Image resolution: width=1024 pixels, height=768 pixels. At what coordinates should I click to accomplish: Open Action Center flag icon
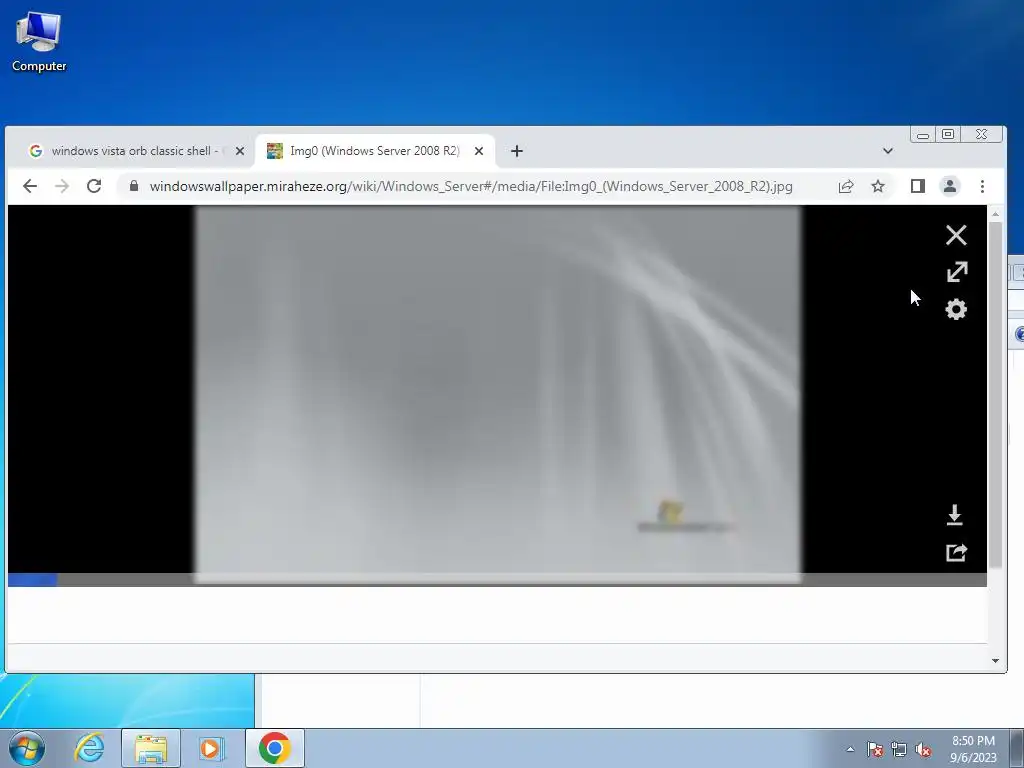[x=875, y=749]
